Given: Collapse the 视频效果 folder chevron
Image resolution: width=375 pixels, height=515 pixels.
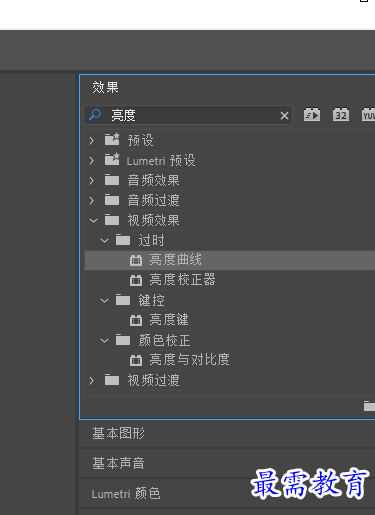Looking at the screenshot, I should [93, 221].
